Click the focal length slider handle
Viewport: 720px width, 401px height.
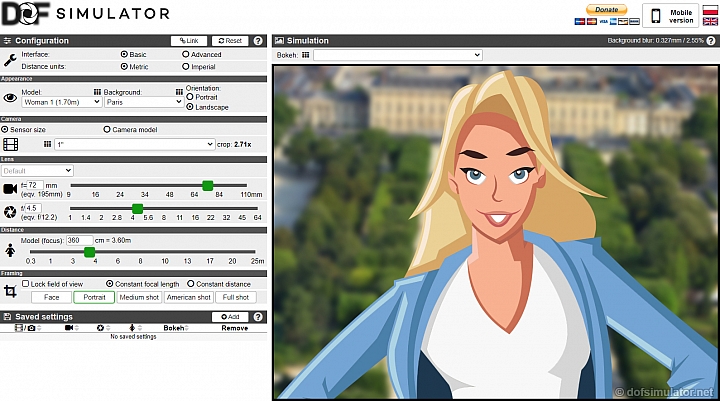[x=208, y=186]
